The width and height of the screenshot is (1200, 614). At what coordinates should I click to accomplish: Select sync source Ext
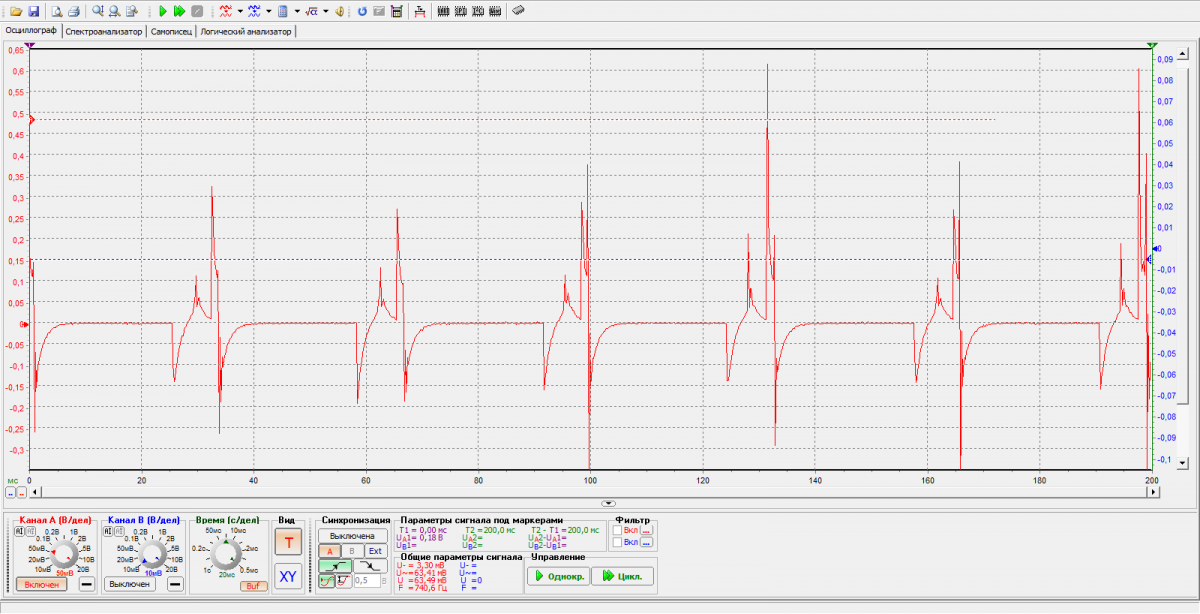[x=375, y=551]
